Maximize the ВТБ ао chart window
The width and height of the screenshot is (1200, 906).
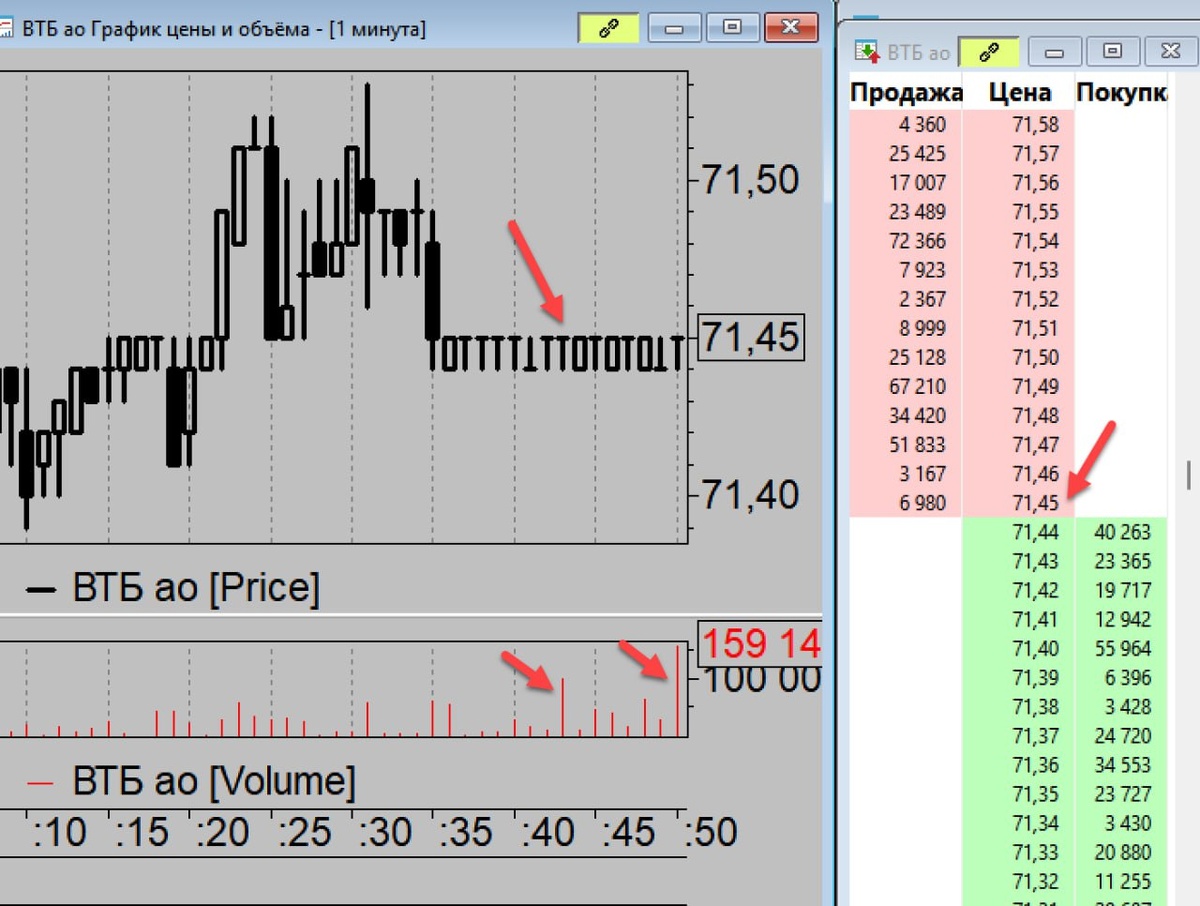click(x=732, y=28)
